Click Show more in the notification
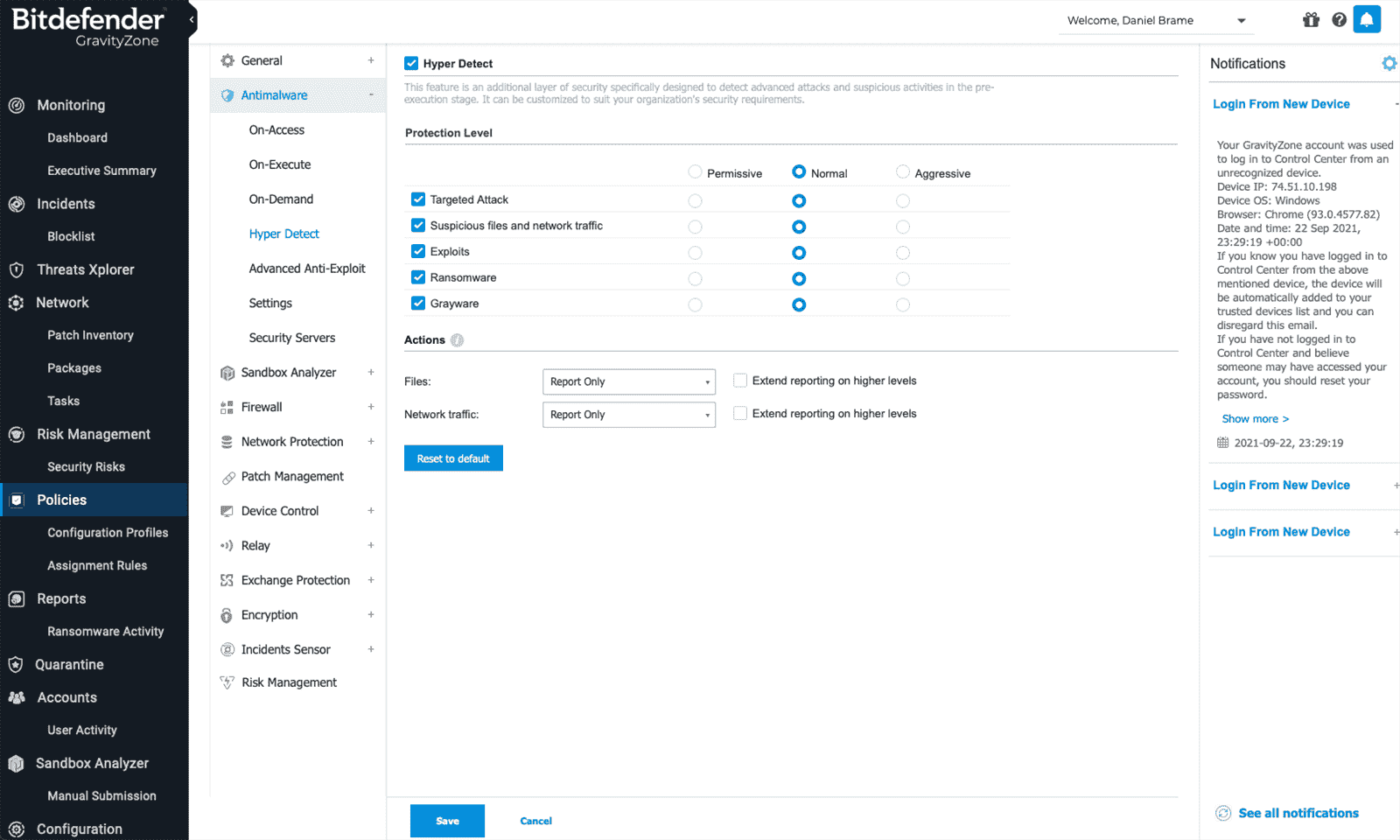 point(1256,419)
